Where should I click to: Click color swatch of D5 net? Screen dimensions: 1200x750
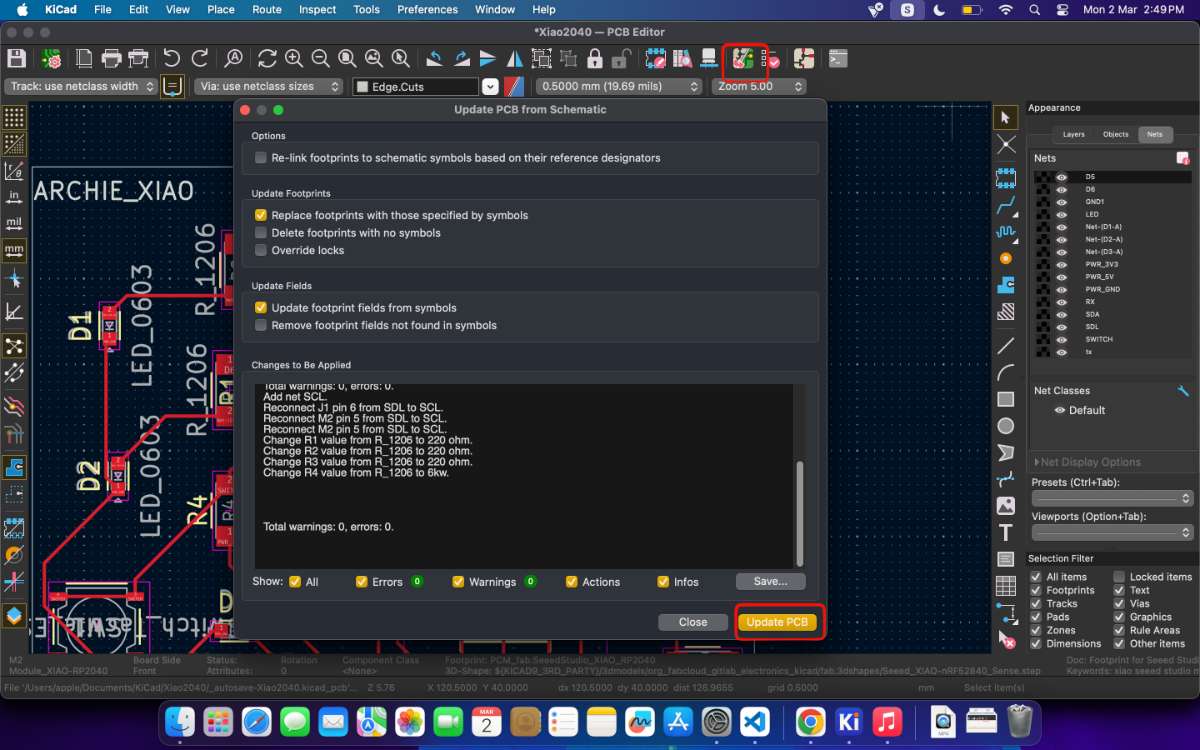1042,177
